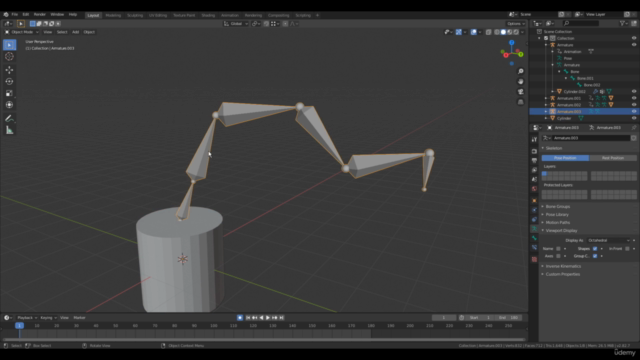Choose the Rotate tool
The width and height of the screenshot is (640, 360).
coord(9,82)
